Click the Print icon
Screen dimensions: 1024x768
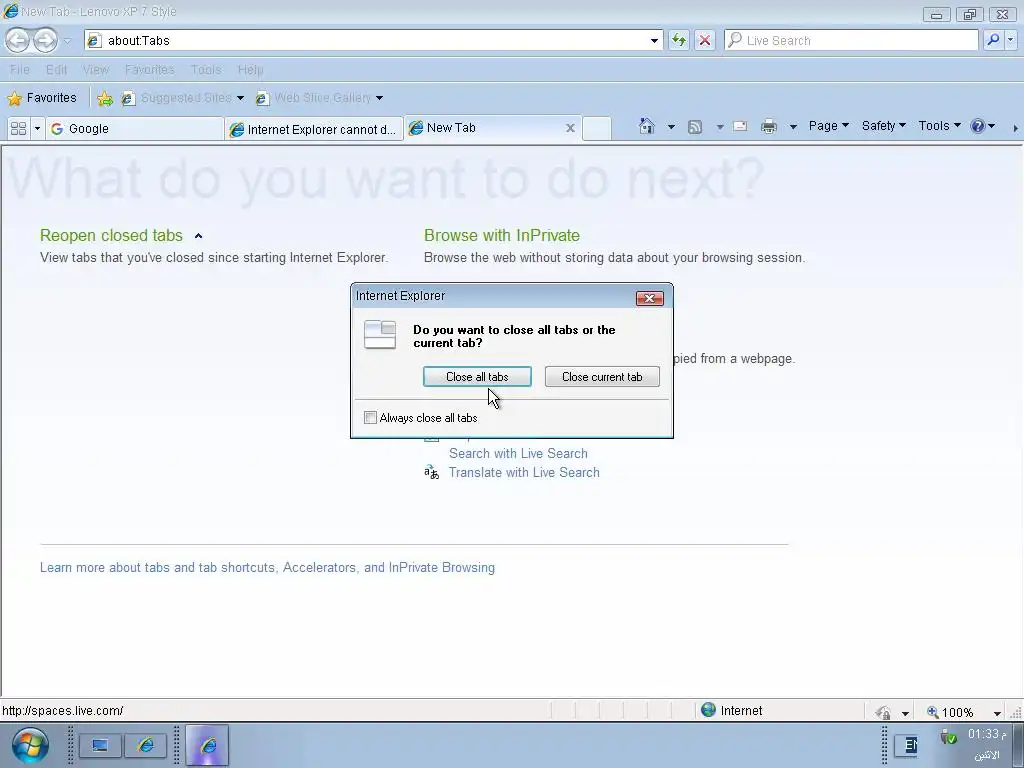(769, 127)
